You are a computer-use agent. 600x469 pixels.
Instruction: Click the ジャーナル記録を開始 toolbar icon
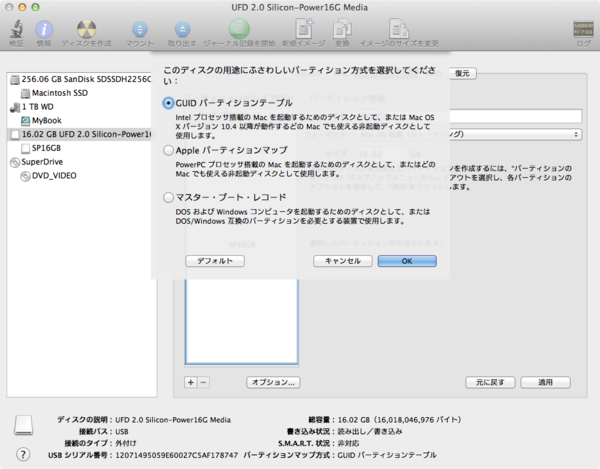point(239,29)
